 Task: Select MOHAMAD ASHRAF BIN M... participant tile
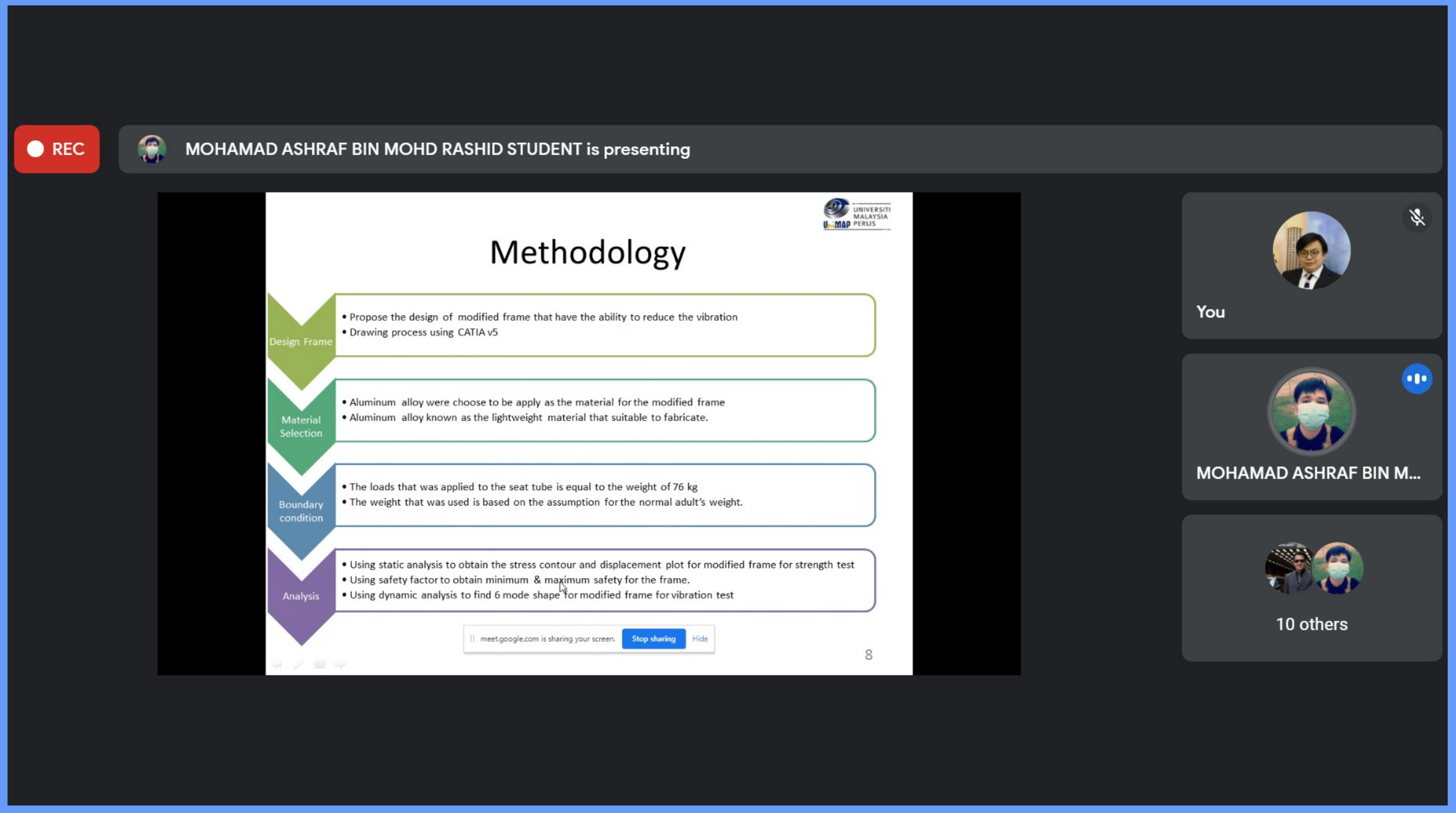1311,427
